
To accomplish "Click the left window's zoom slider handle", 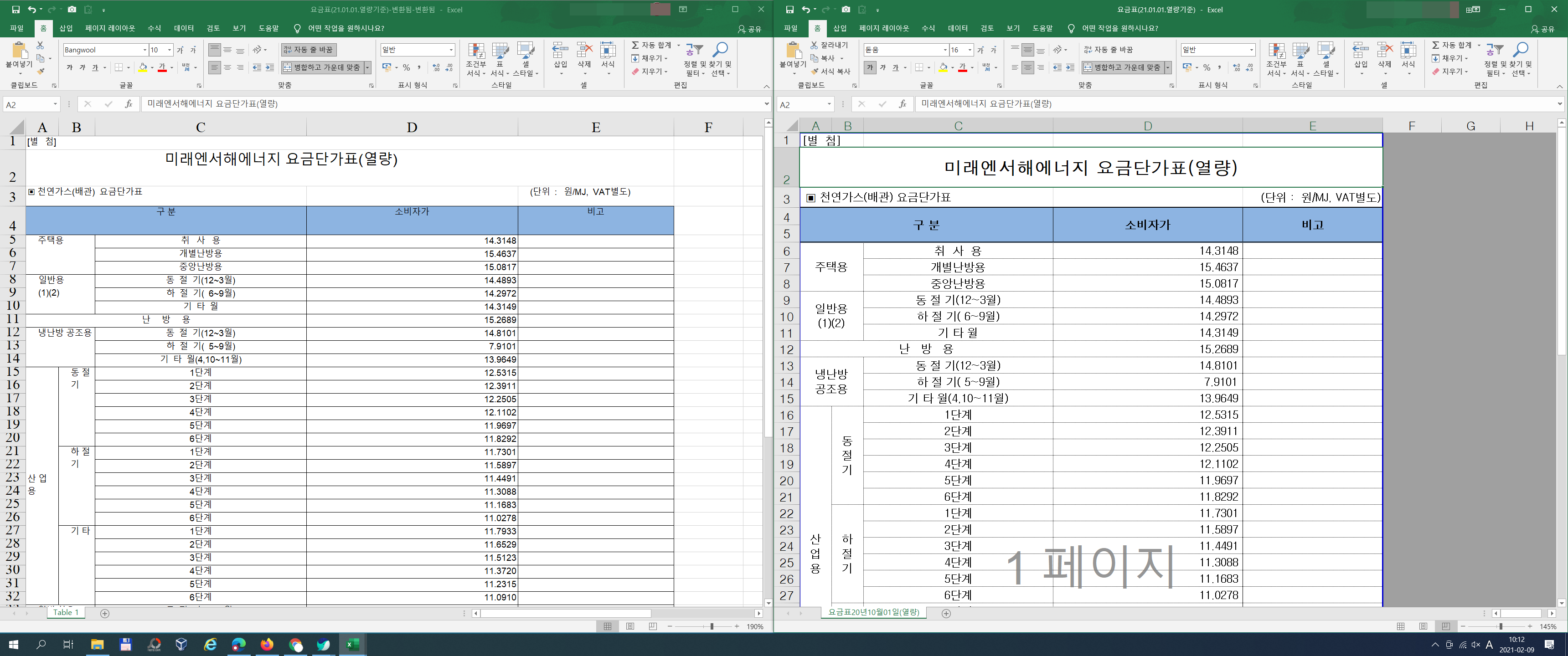I will point(712,626).
